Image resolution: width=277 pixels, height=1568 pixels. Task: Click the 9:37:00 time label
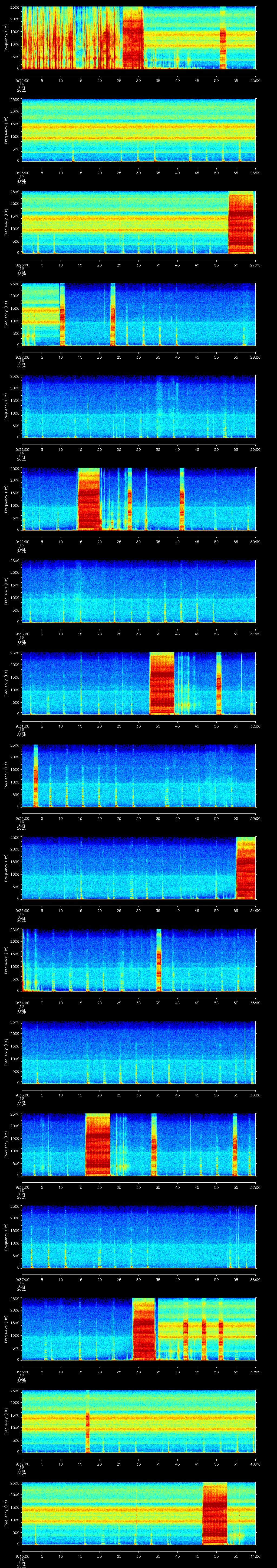pos(22,1279)
